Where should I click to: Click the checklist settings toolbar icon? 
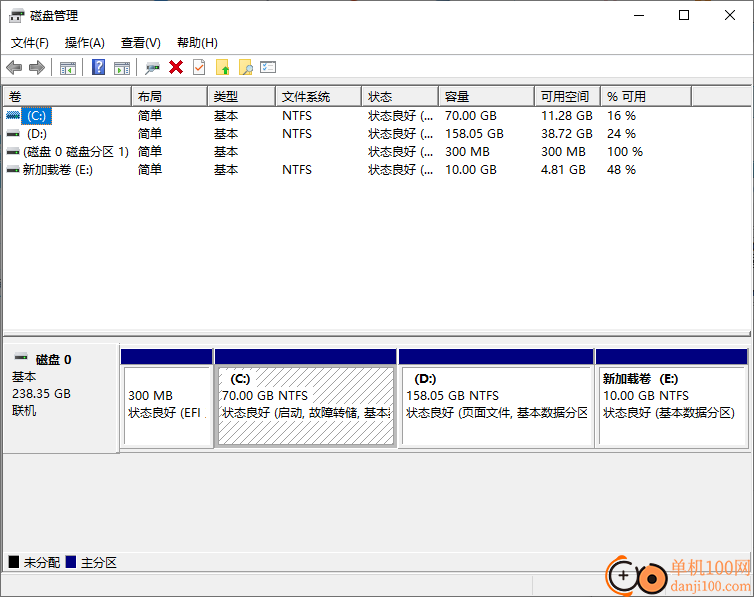[x=268, y=67]
